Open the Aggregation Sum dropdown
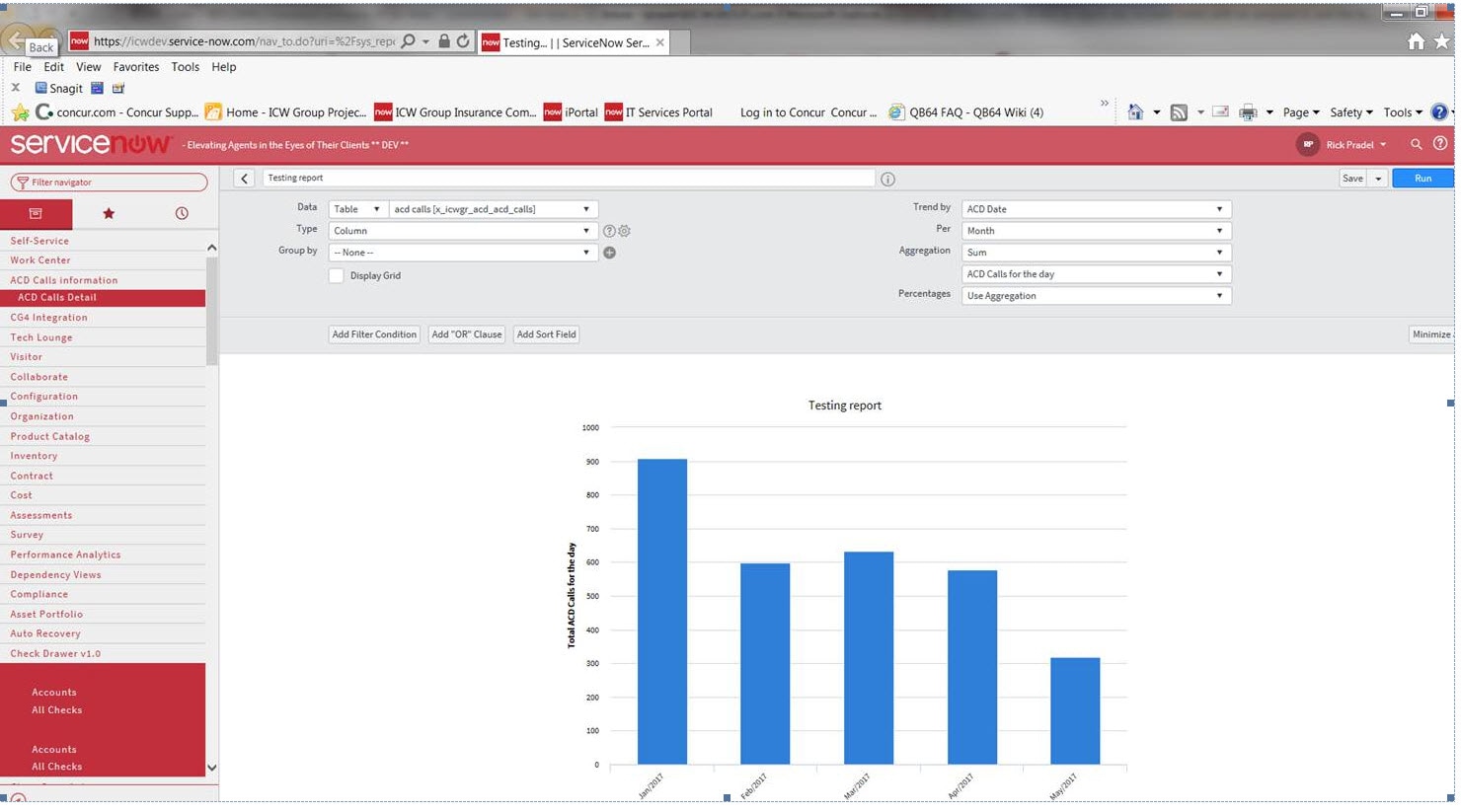Image resolution: width=1461 pixels, height=812 pixels. pyautogui.click(x=1096, y=253)
